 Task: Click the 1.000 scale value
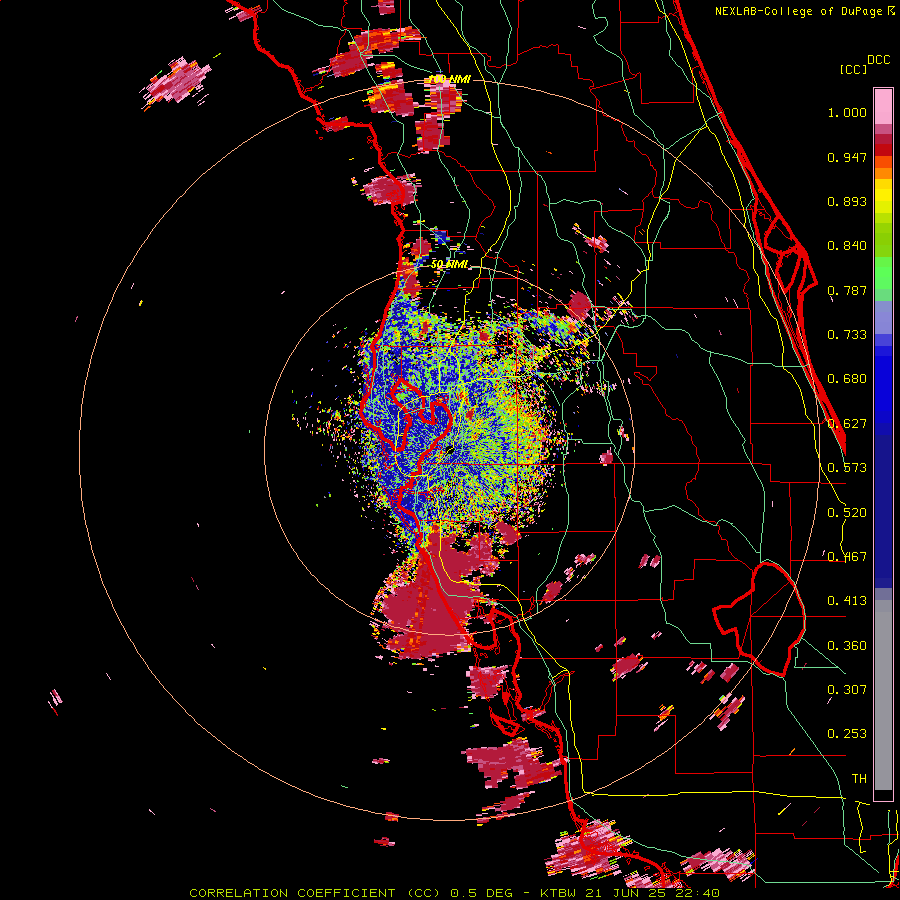pyautogui.click(x=847, y=112)
